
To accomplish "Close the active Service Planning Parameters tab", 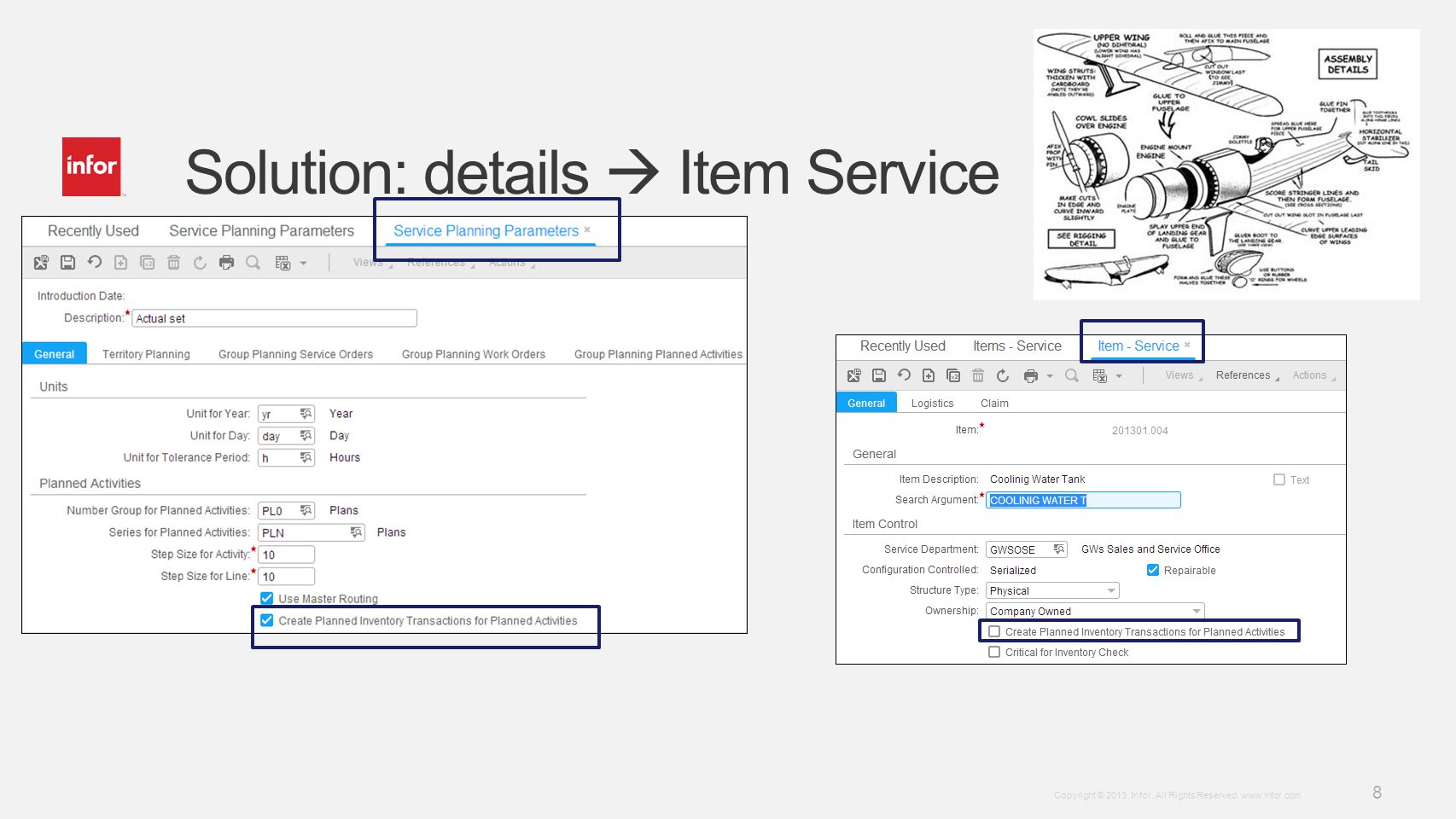I will (x=587, y=229).
